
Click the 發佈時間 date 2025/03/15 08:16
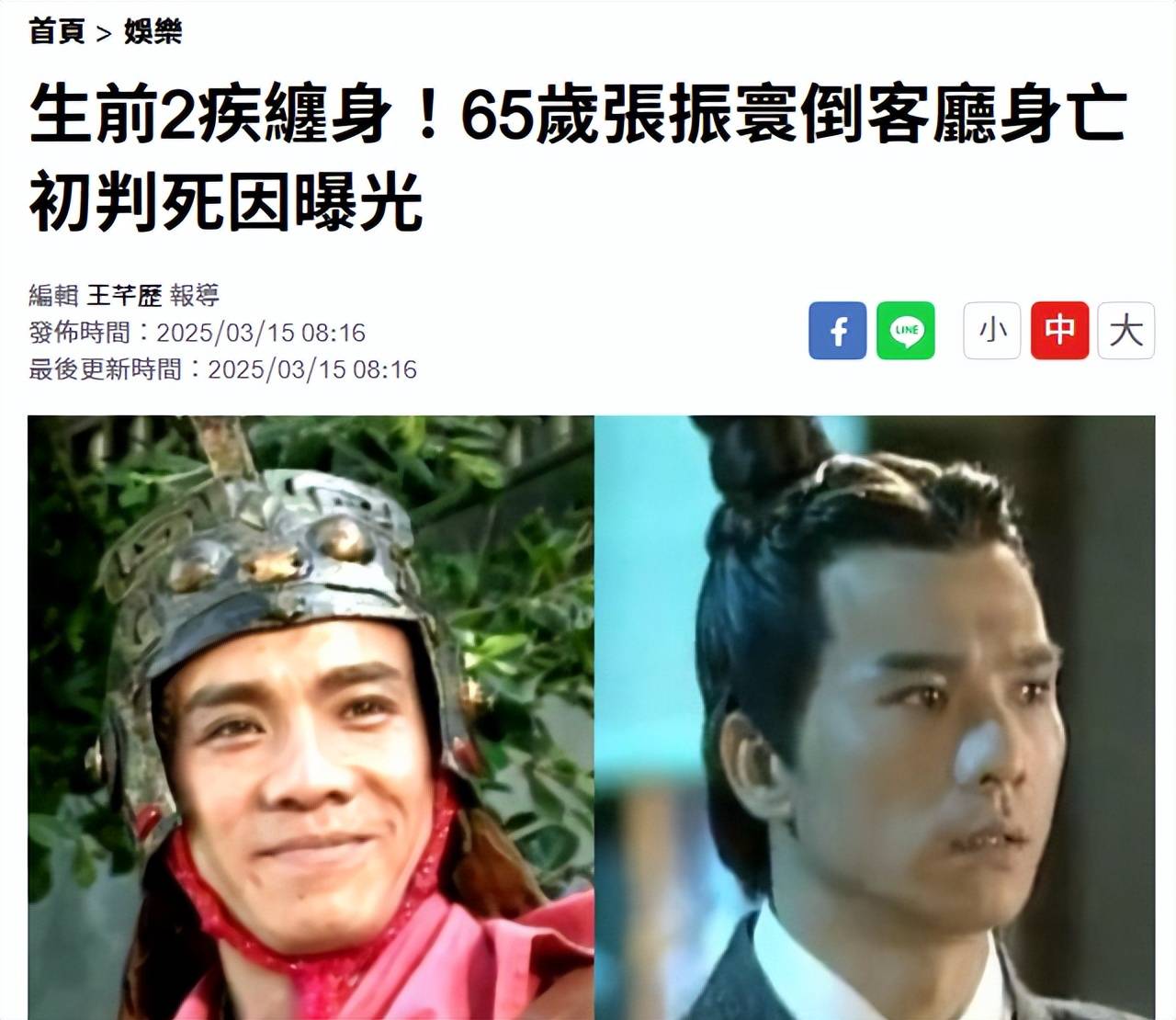click(261, 333)
